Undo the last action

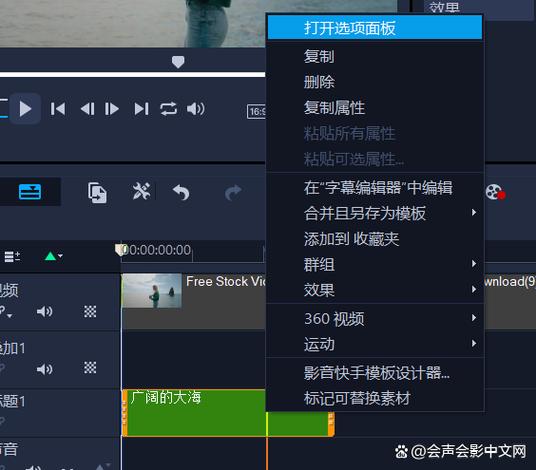pyautogui.click(x=181, y=192)
